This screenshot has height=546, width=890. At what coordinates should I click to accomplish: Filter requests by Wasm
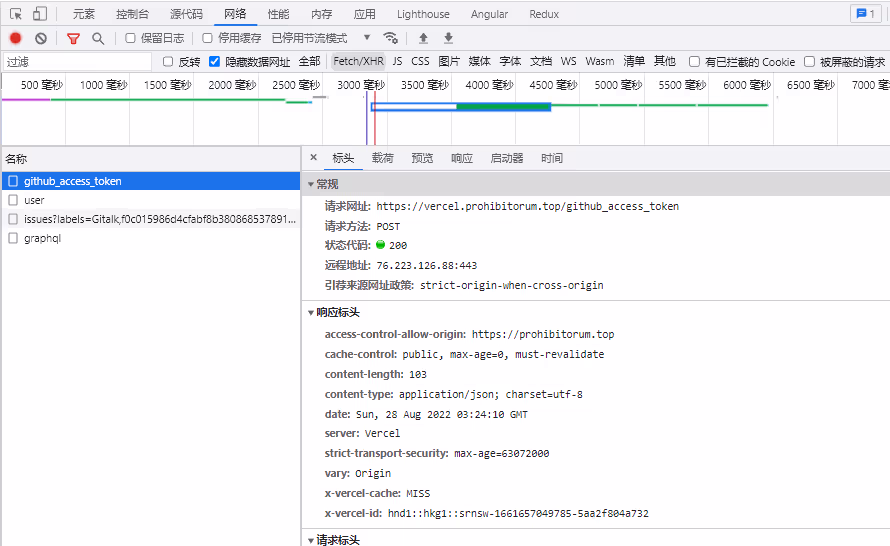[x=600, y=61]
